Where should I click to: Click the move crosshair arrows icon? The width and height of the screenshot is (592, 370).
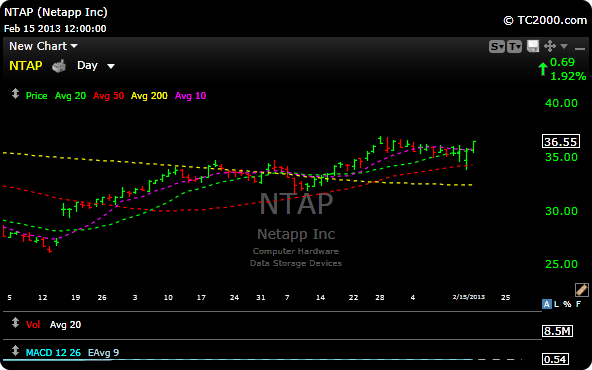(550, 46)
